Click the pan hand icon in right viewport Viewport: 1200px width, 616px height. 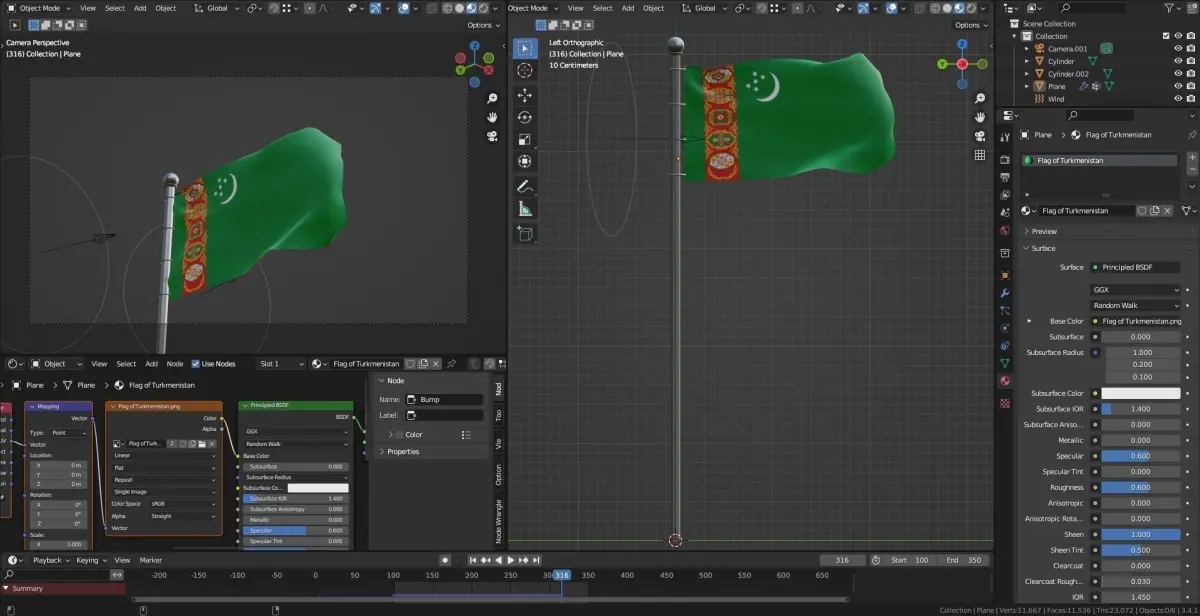coord(980,117)
